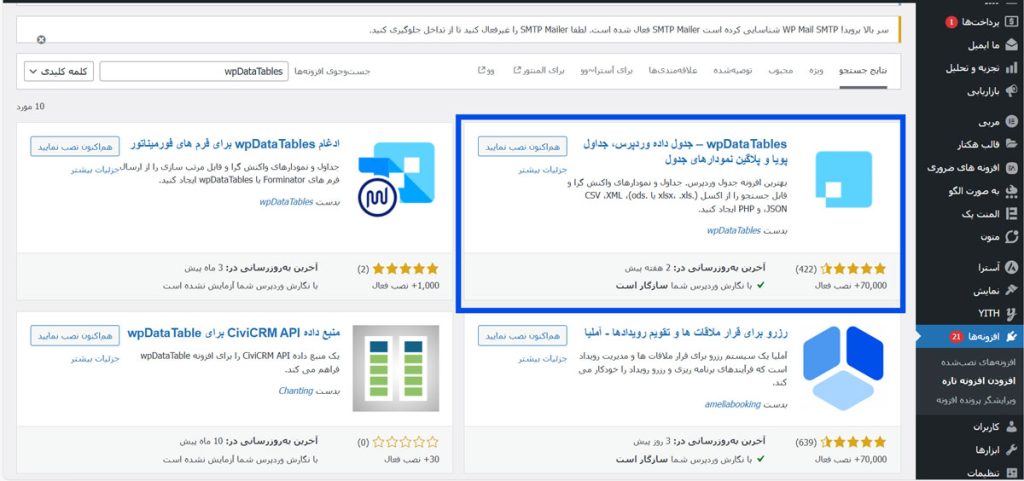Click the نمایش paintbrush icon
Viewport: 1024px width, 481px height.
[x=1011, y=290]
